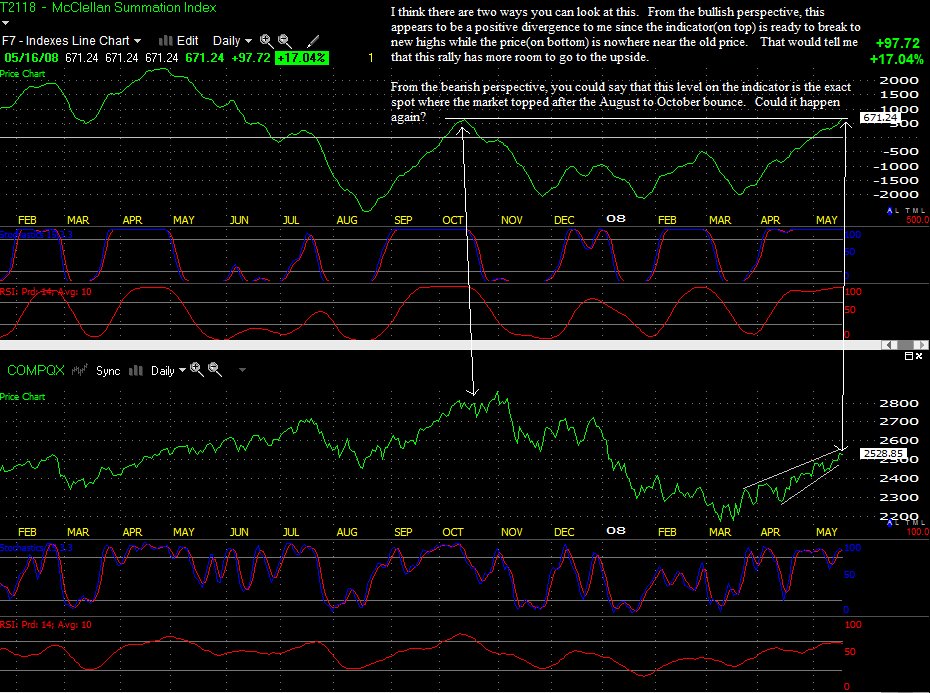Screen dimensions: 930x693
Task: Maximize the COMPQX chart pane
Action: coord(909,356)
